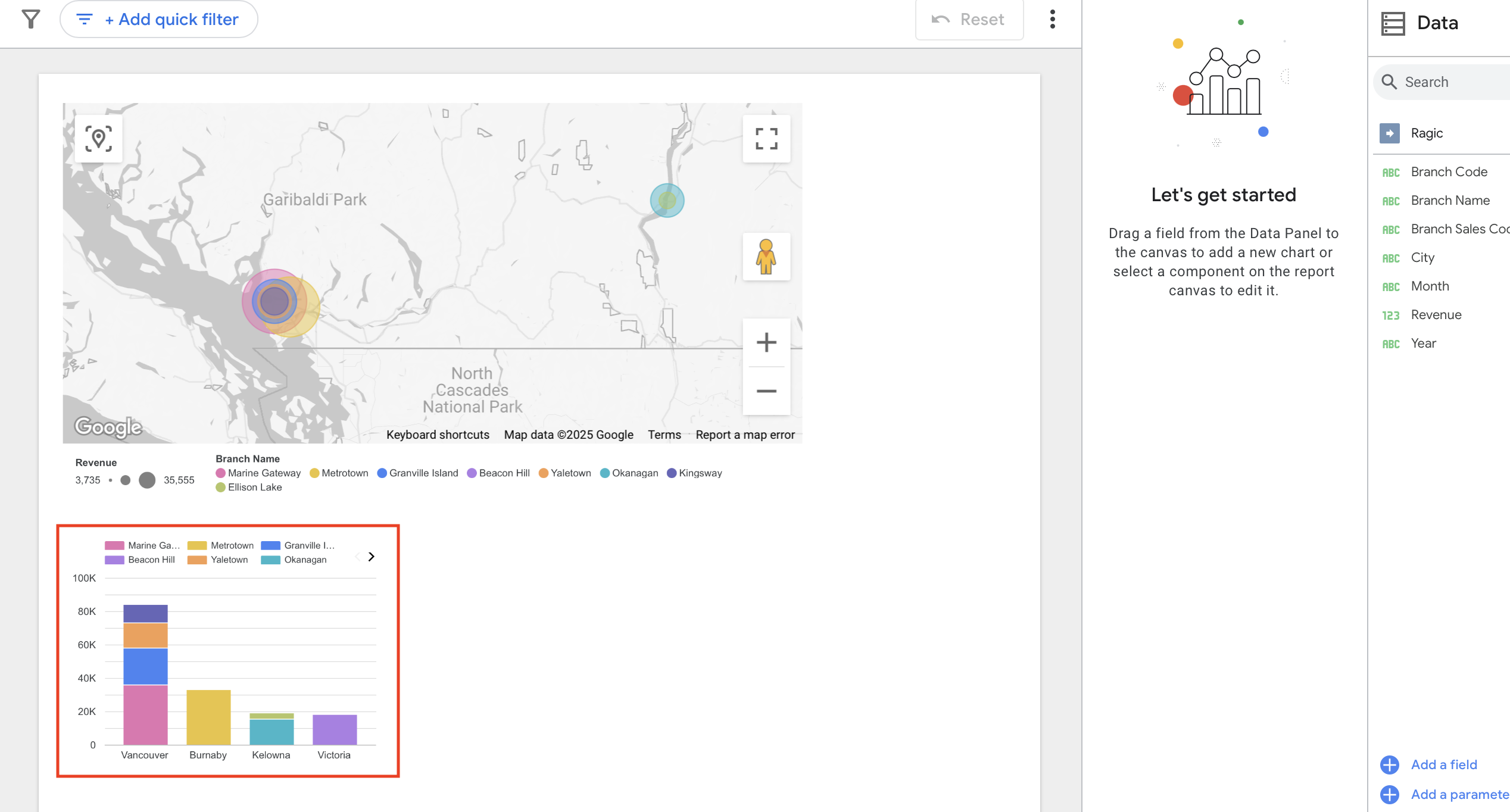Screen dimensions: 1510x812
Task: Click the Reset button
Action: click(x=969, y=20)
